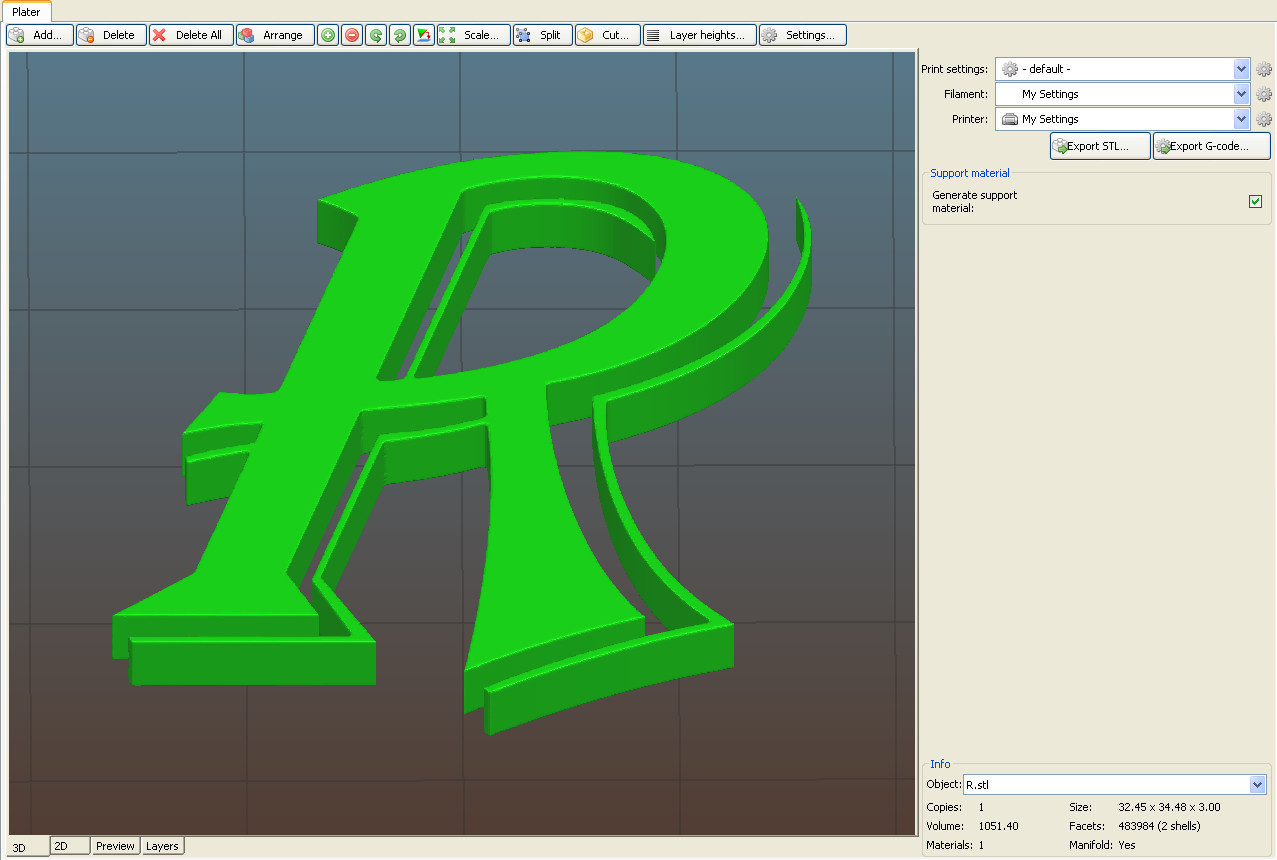Rotate the object 45 degrees counterclockwise
This screenshot has height=860, width=1277.
[x=375, y=34]
